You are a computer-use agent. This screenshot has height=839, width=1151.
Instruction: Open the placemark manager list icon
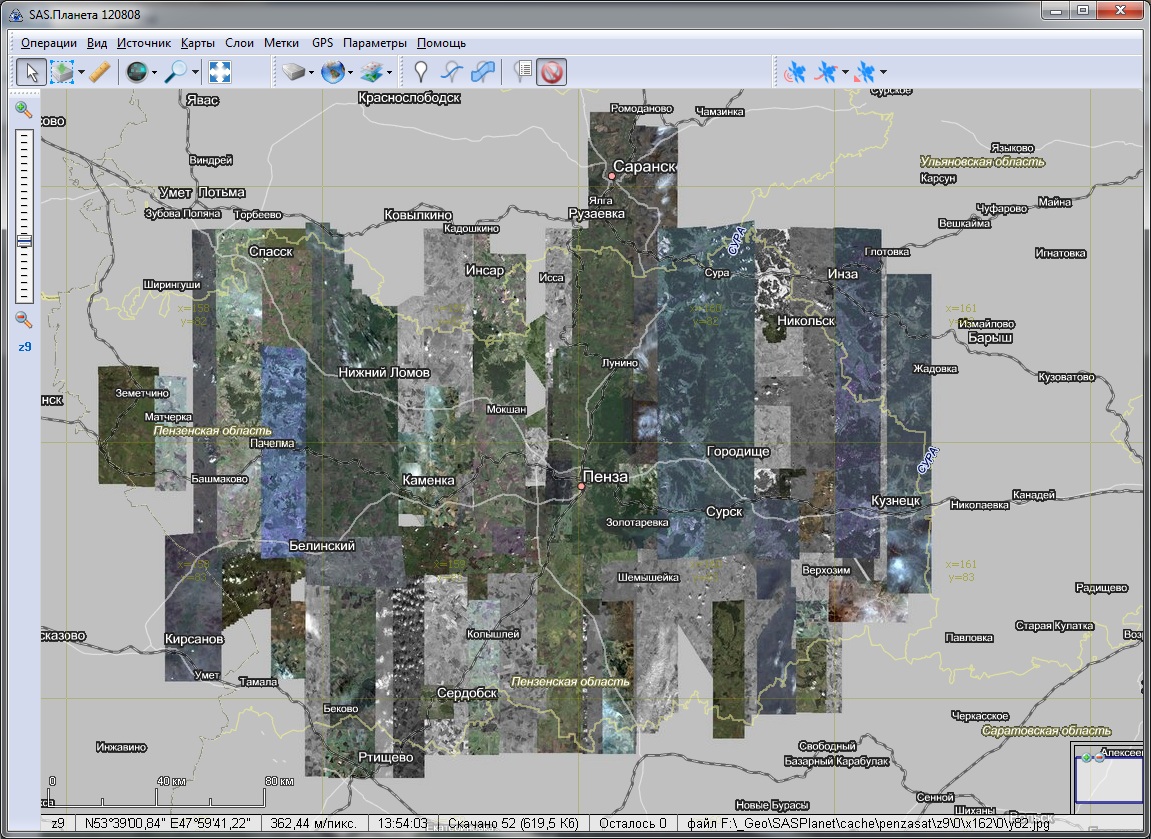pyautogui.click(x=522, y=72)
